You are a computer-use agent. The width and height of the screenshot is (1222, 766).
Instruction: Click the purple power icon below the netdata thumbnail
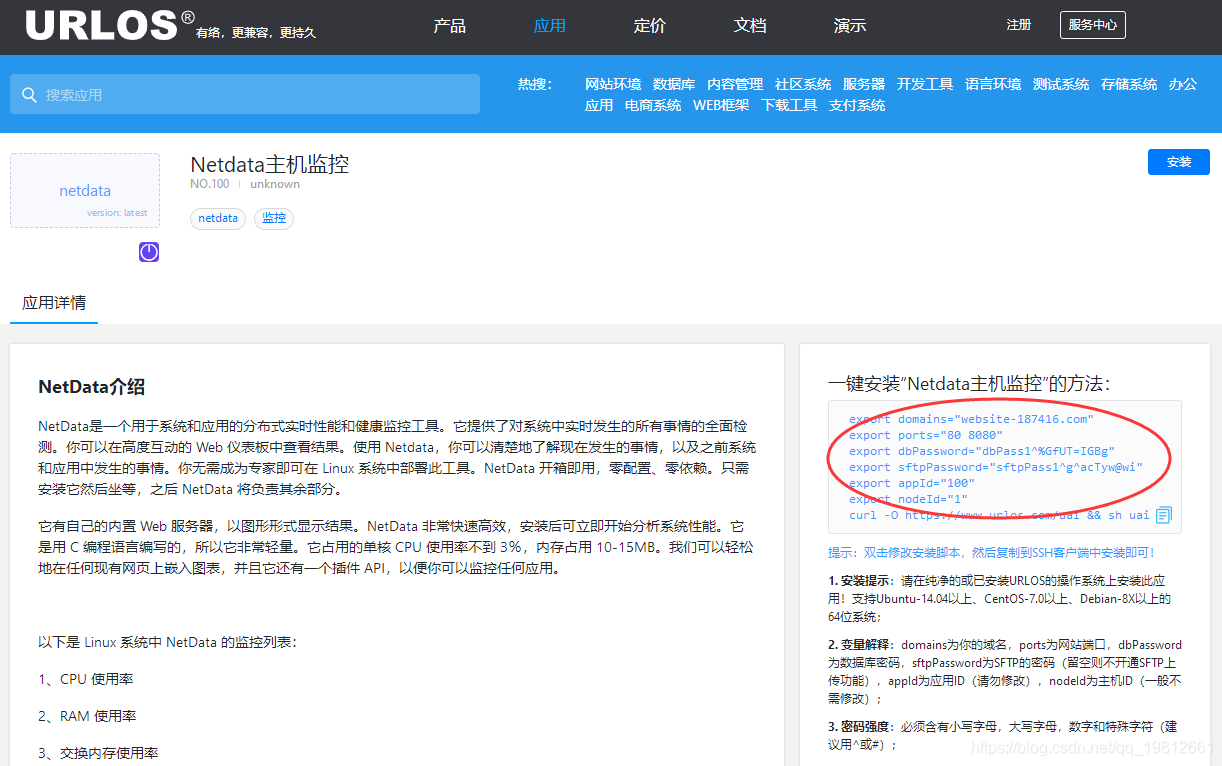(149, 252)
